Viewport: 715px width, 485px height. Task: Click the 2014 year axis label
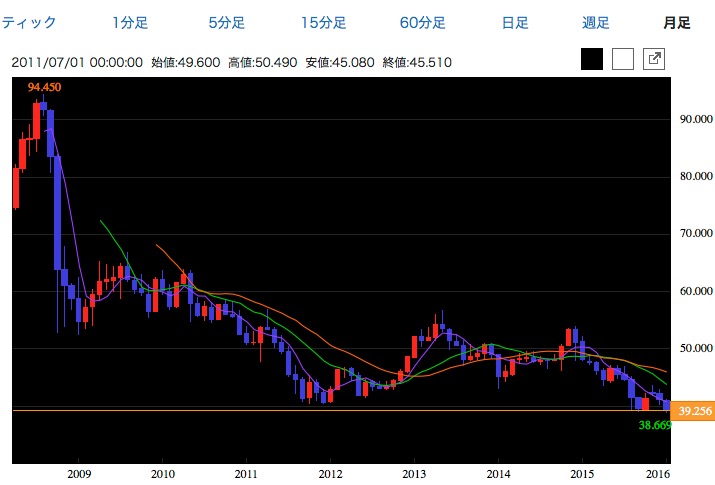click(x=498, y=475)
